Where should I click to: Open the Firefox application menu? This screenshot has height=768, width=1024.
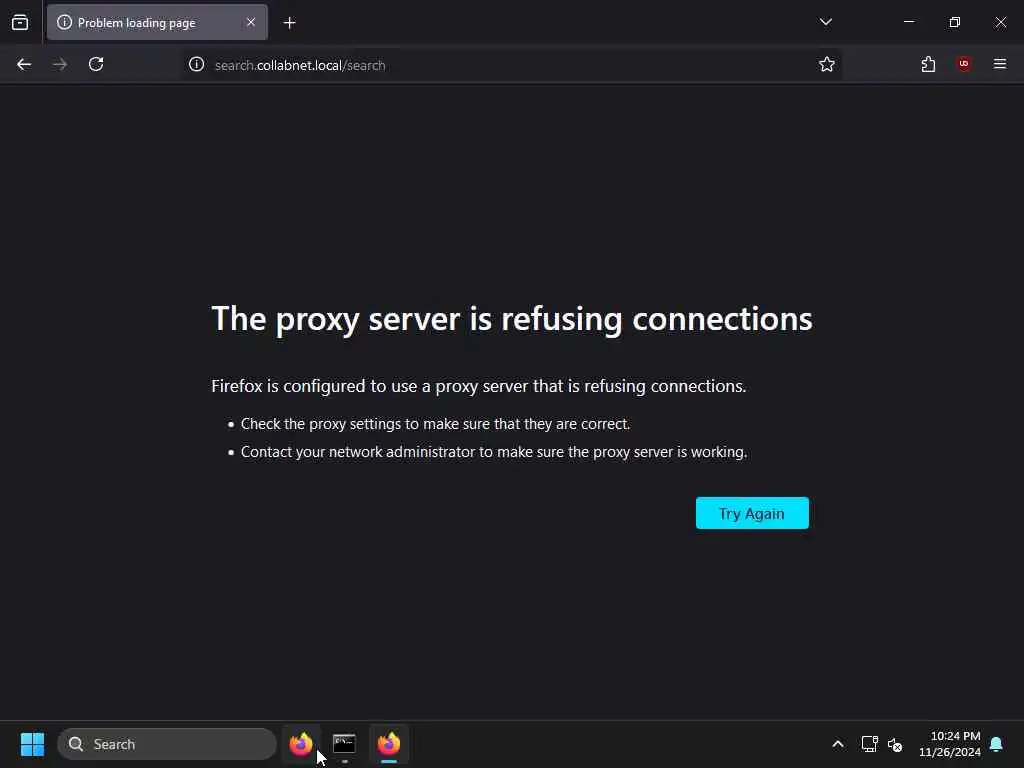point(1000,64)
